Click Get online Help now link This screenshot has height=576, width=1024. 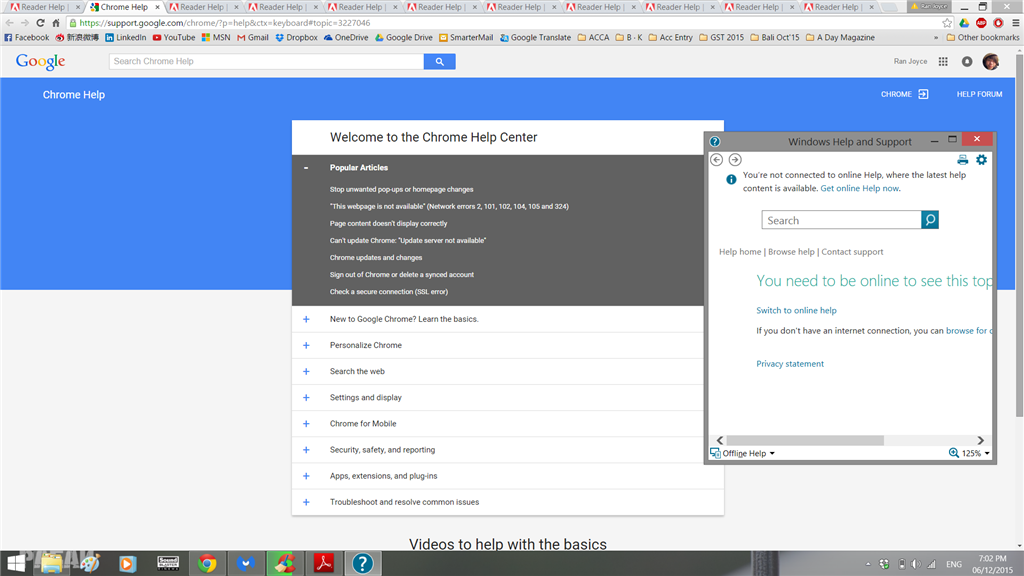(x=859, y=188)
